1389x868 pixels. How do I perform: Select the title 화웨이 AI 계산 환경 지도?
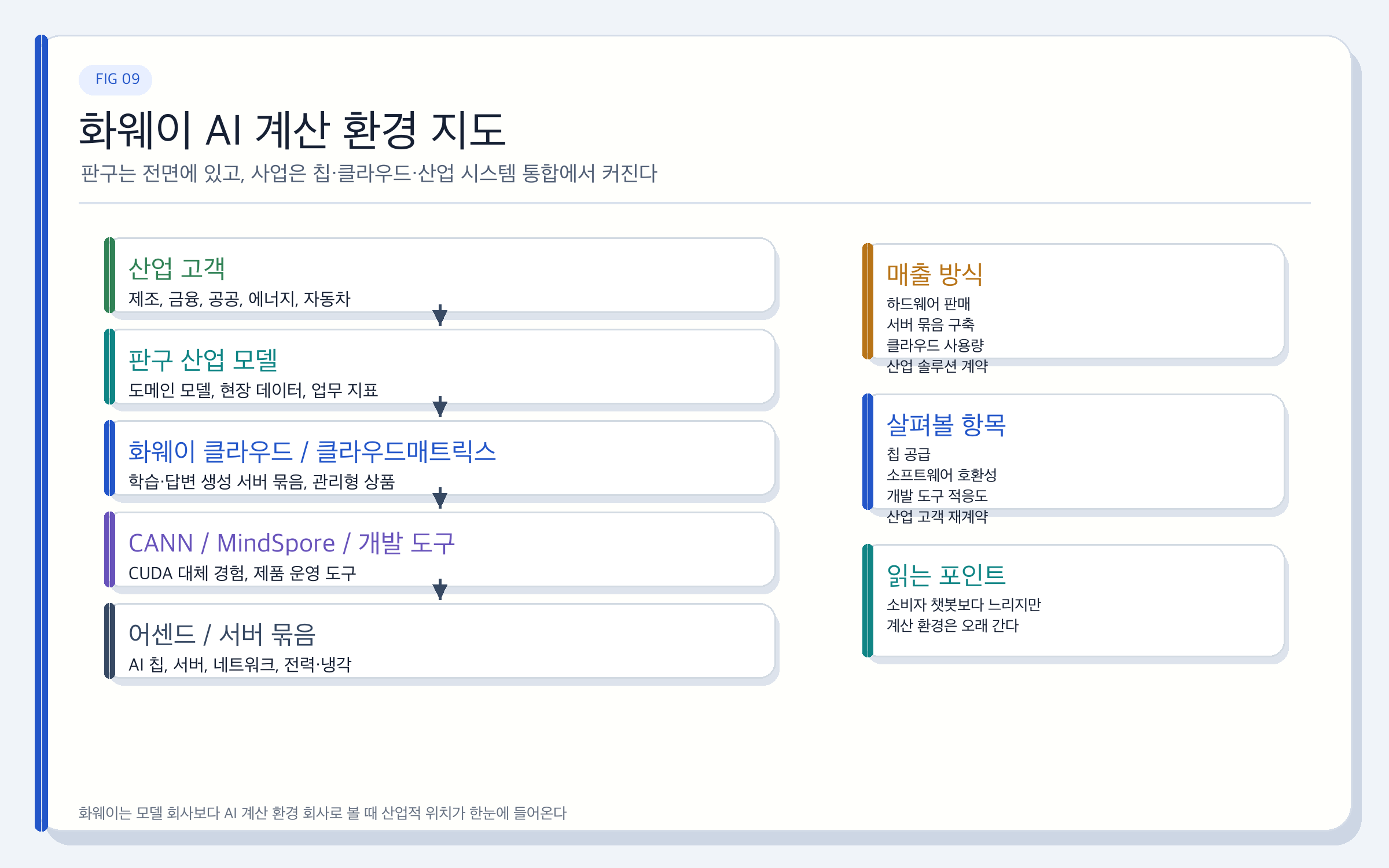click(x=292, y=130)
